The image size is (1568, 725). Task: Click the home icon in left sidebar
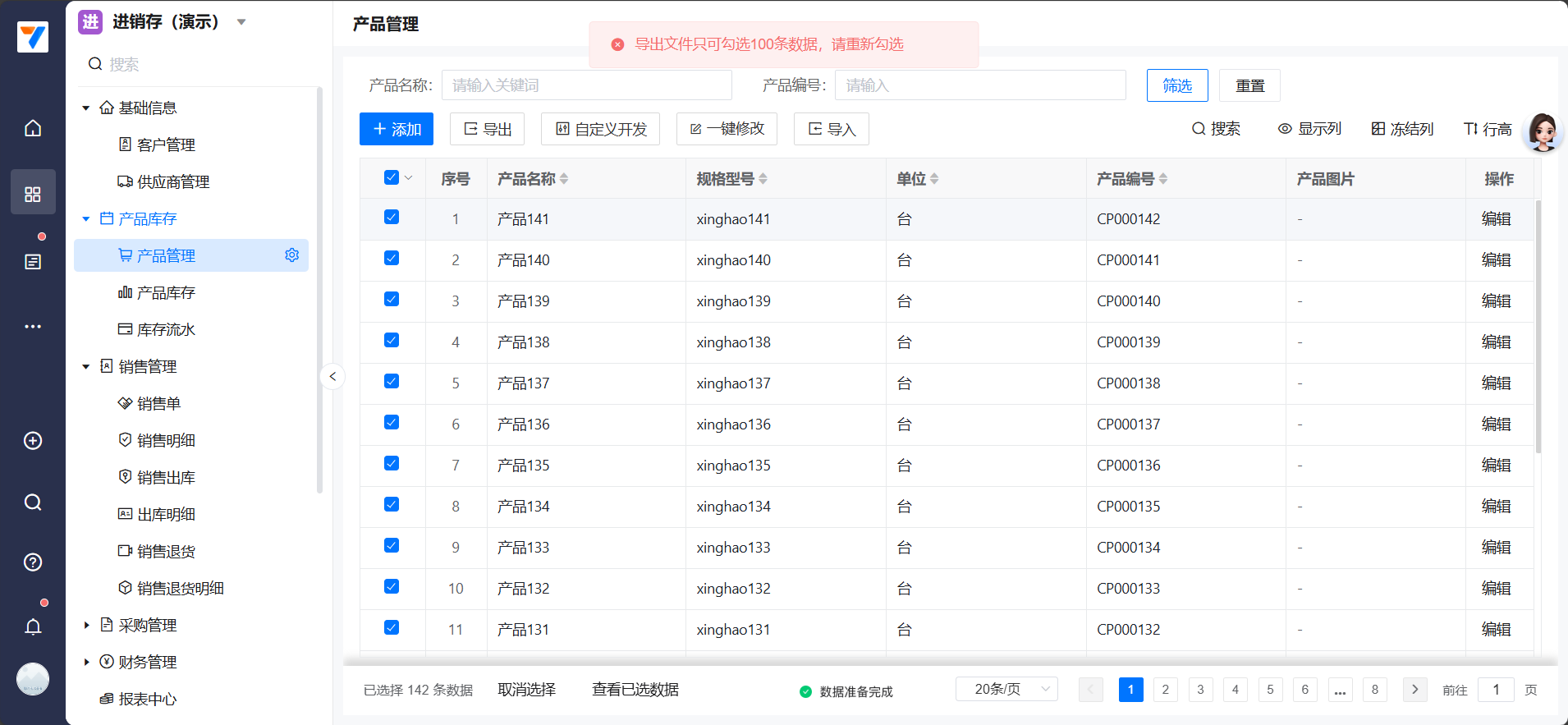[x=33, y=128]
